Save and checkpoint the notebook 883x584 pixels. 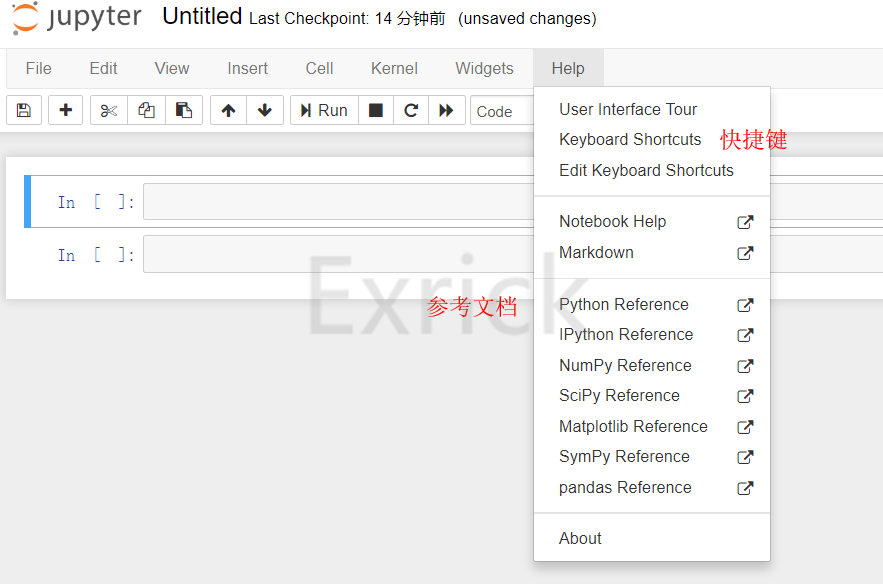(x=24, y=110)
